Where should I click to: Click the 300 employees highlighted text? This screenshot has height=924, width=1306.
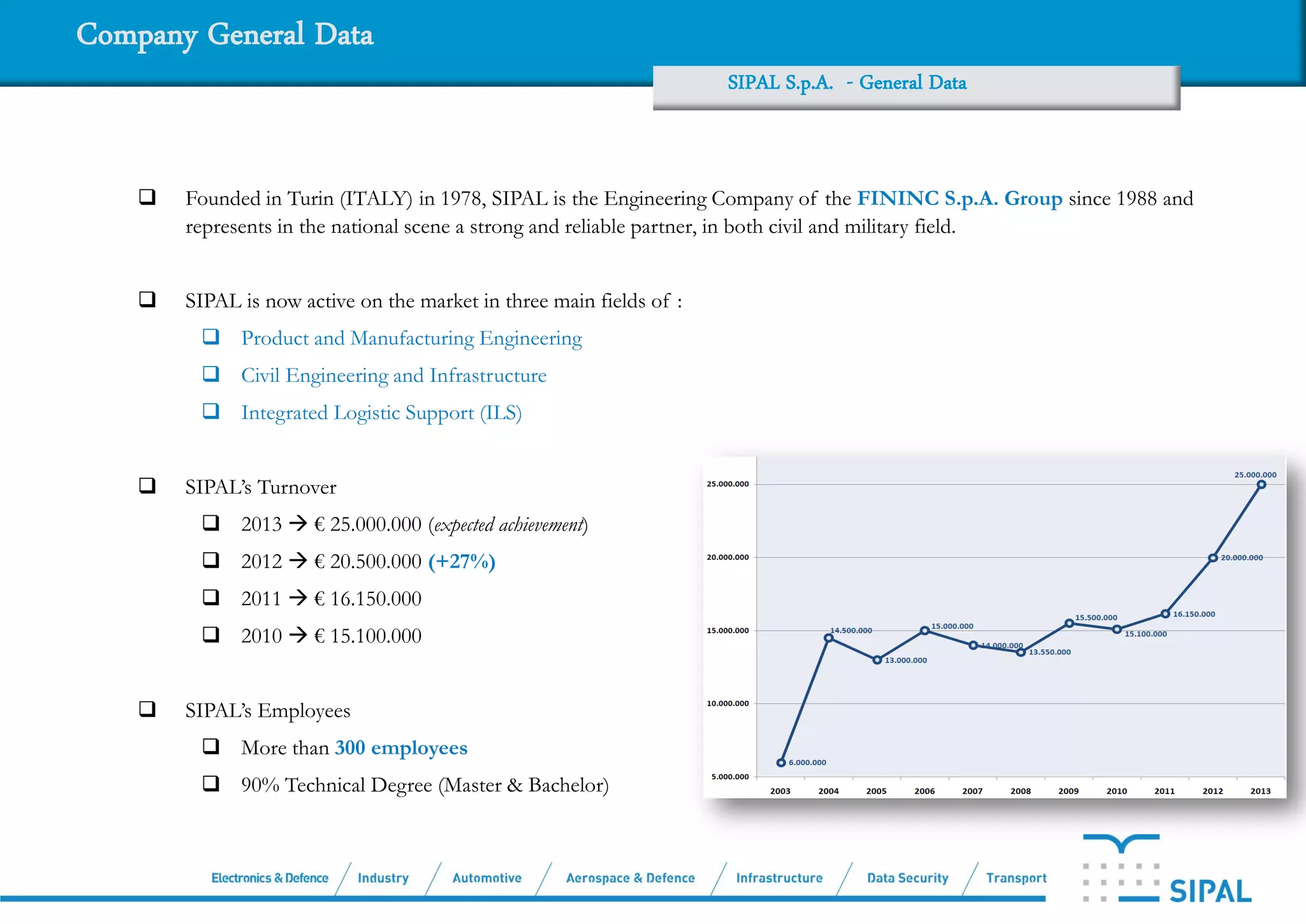click(x=401, y=747)
